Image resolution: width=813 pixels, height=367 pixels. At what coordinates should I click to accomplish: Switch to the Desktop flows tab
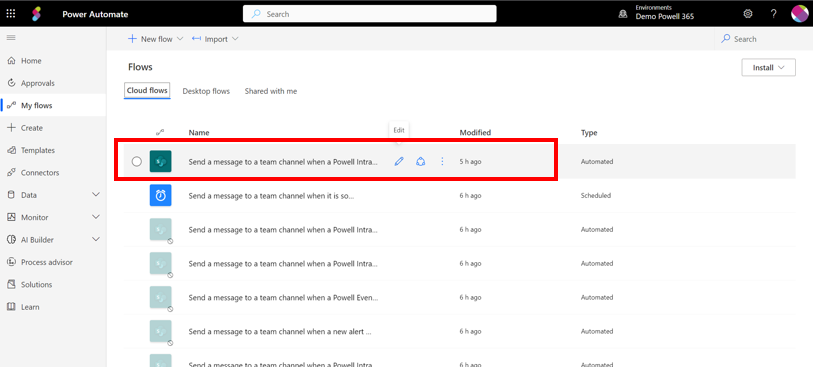(x=206, y=91)
